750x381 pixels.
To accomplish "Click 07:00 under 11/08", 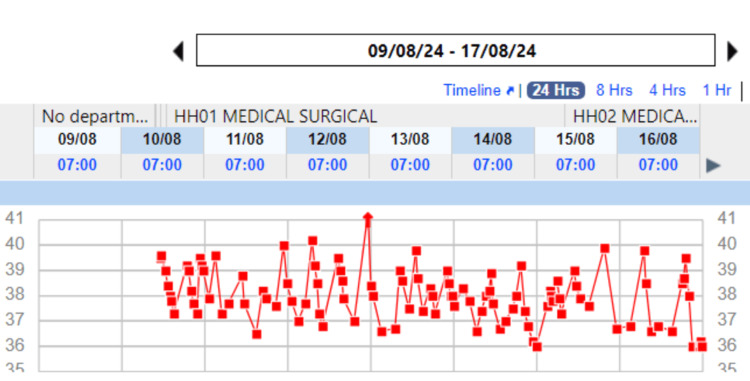I will (245, 165).
